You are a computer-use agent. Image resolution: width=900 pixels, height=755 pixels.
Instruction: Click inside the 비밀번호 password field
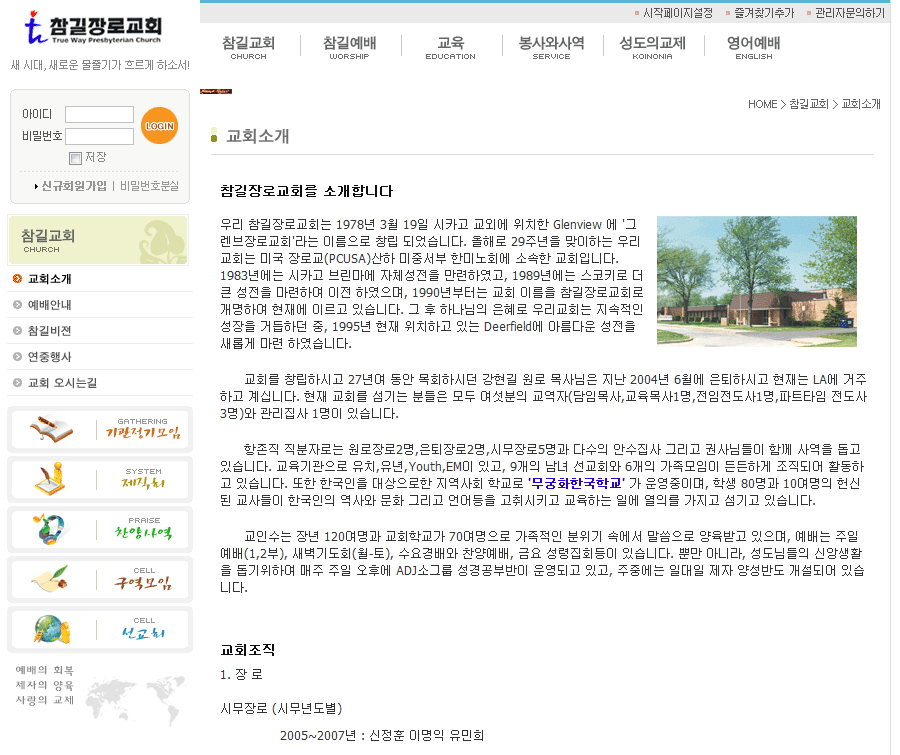99,136
